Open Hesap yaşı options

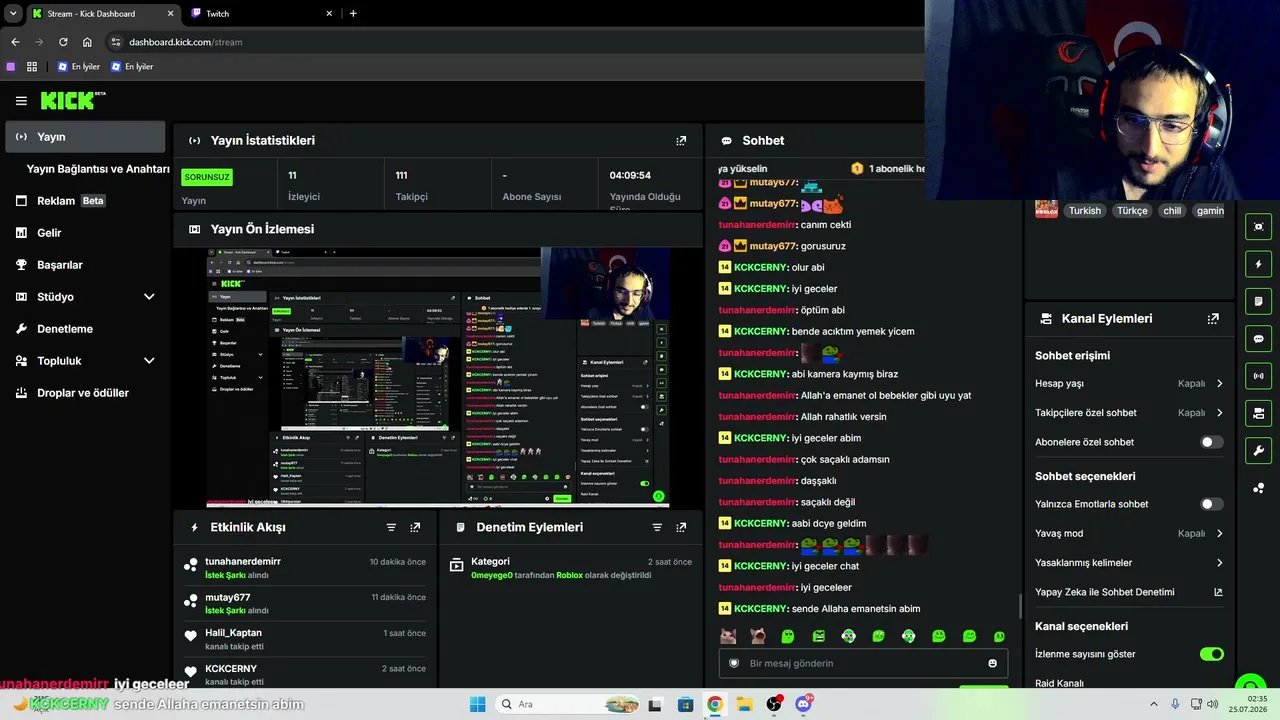1129,383
